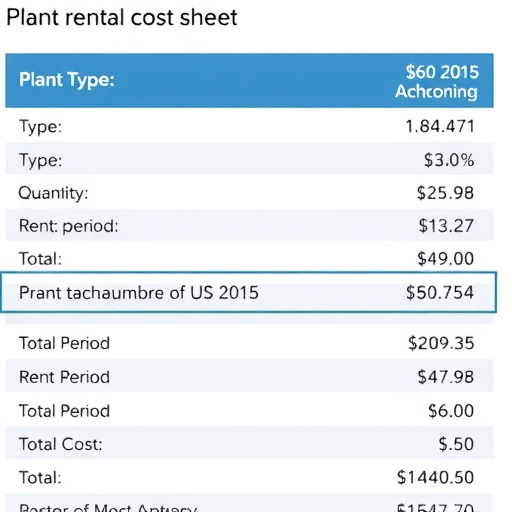
Task: Click the first Type row label
Action: (x=40, y=127)
